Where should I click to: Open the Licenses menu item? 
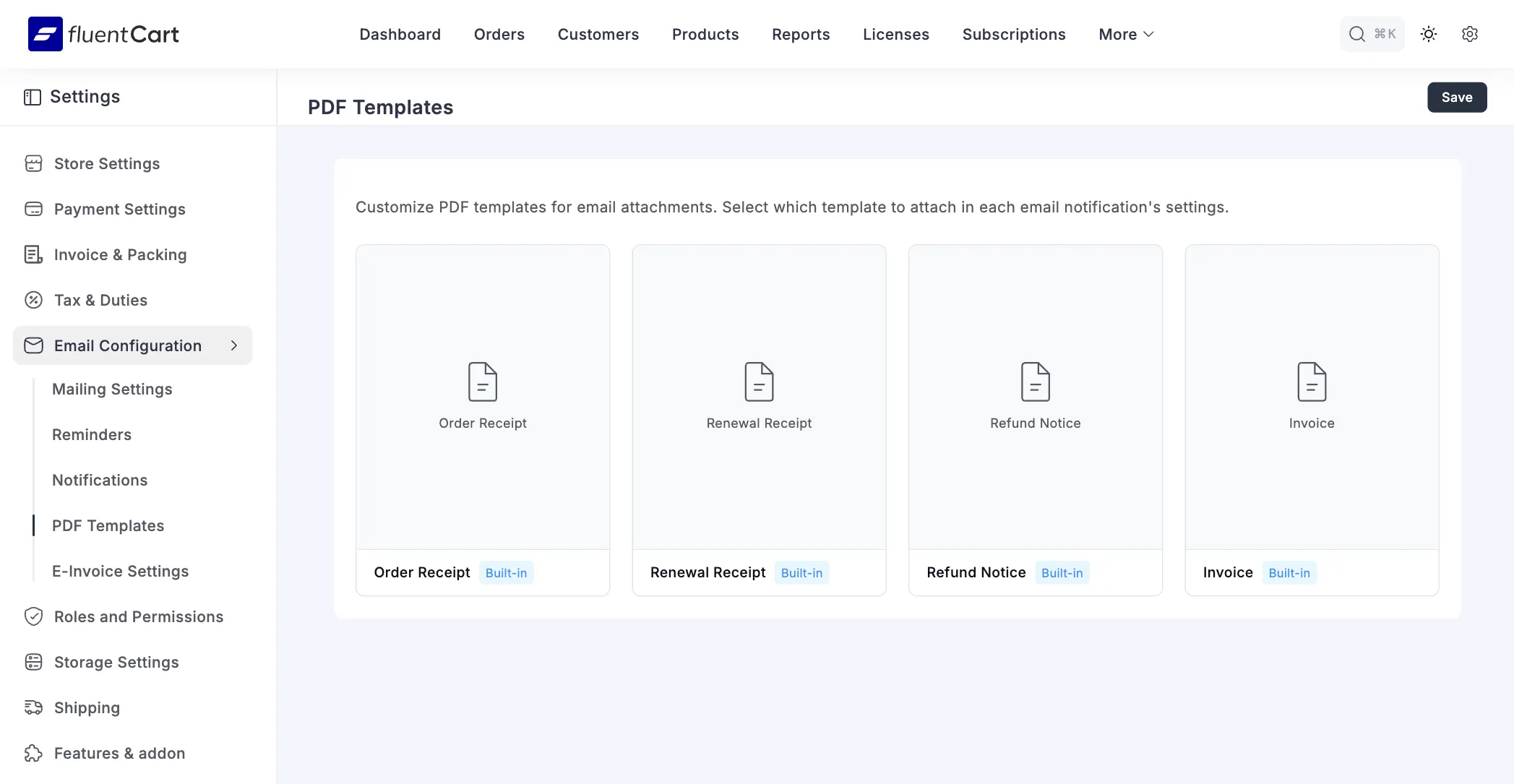(x=895, y=34)
